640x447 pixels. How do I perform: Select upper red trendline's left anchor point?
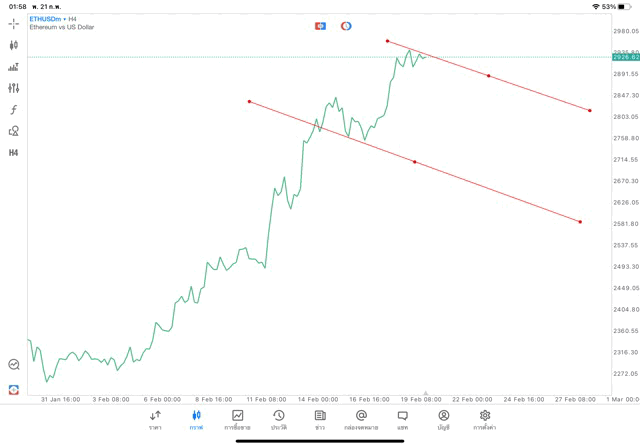point(387,41)
